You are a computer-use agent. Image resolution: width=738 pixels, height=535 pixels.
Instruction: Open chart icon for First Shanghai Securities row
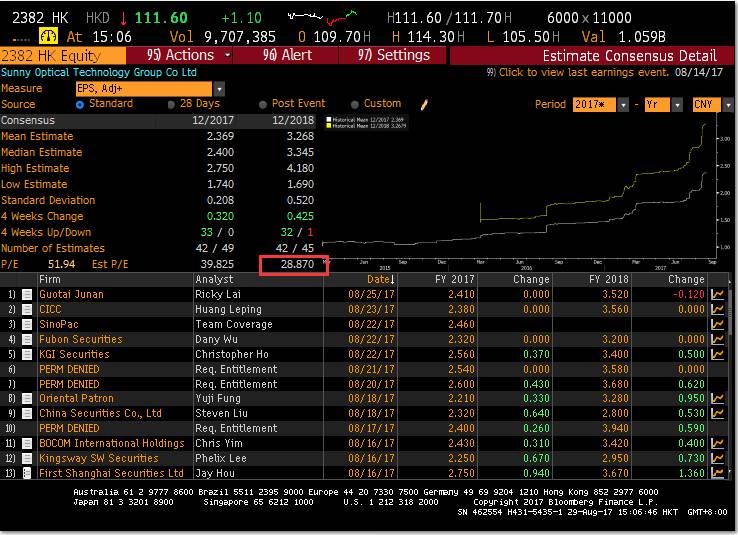(x=717, y=473)
